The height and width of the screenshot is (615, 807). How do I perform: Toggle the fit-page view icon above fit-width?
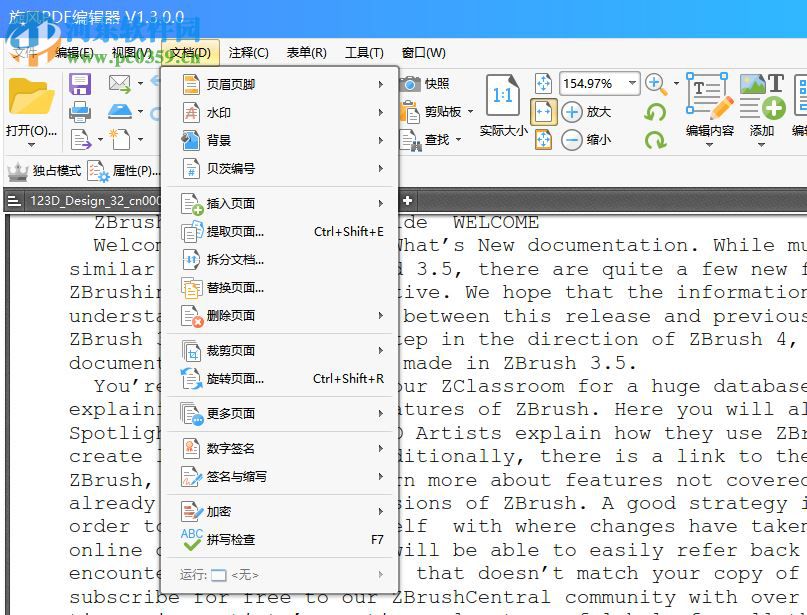545,83
